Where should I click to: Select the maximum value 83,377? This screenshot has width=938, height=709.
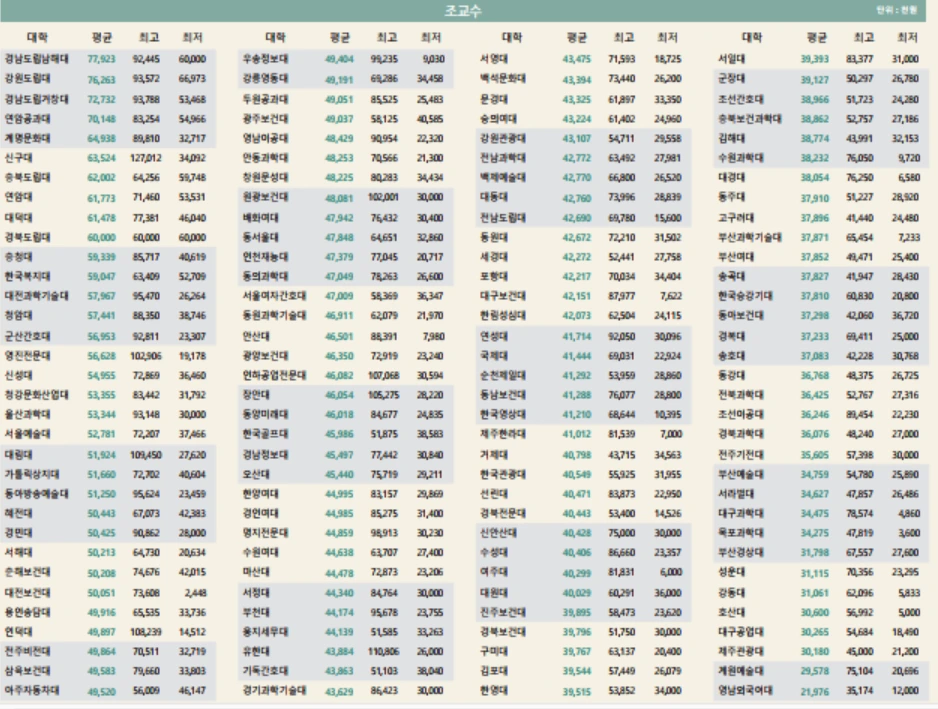pyautogui.click(x=860, y=59)
